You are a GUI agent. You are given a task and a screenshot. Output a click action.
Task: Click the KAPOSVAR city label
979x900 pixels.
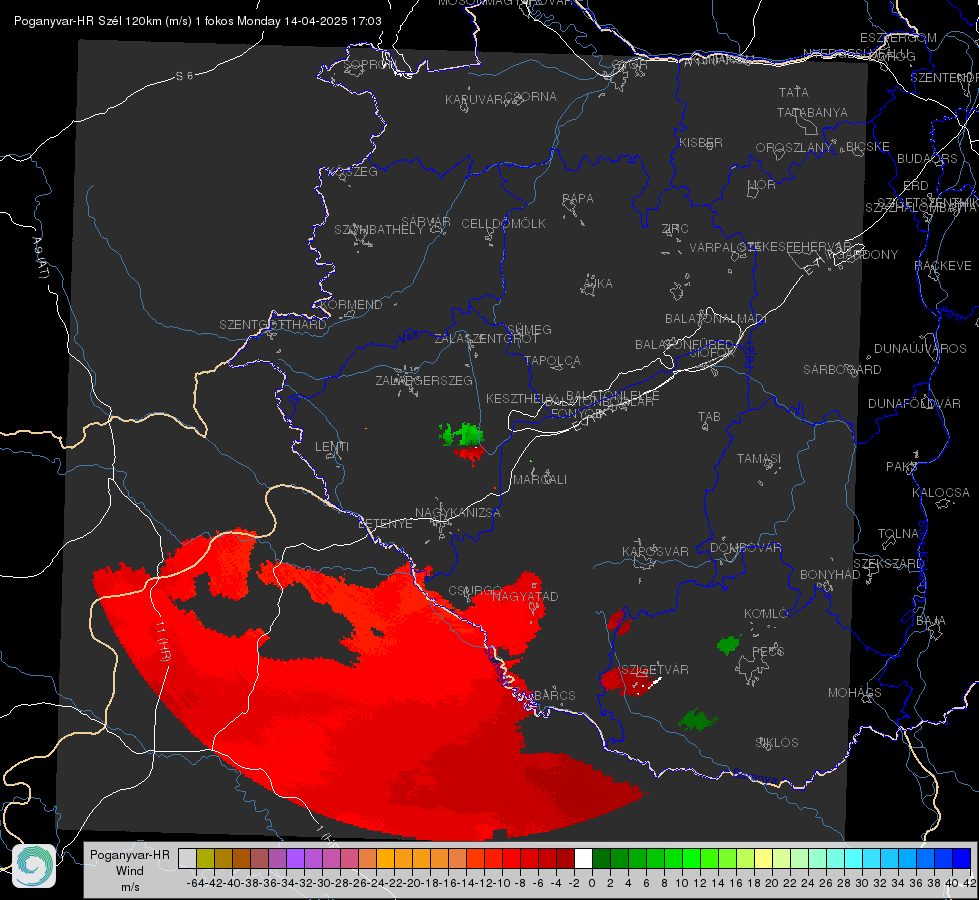[x=656, y=551]
